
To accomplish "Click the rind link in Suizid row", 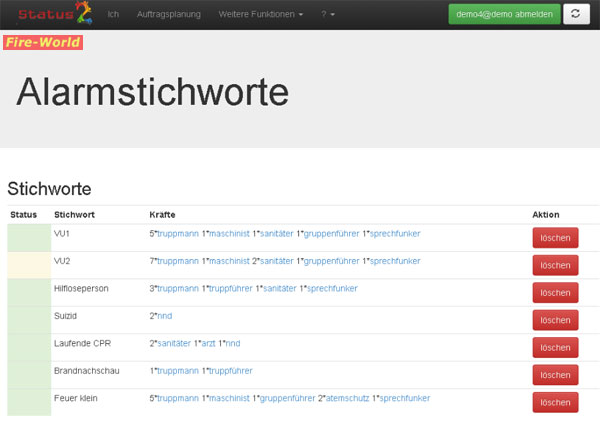I will [165, 316].
